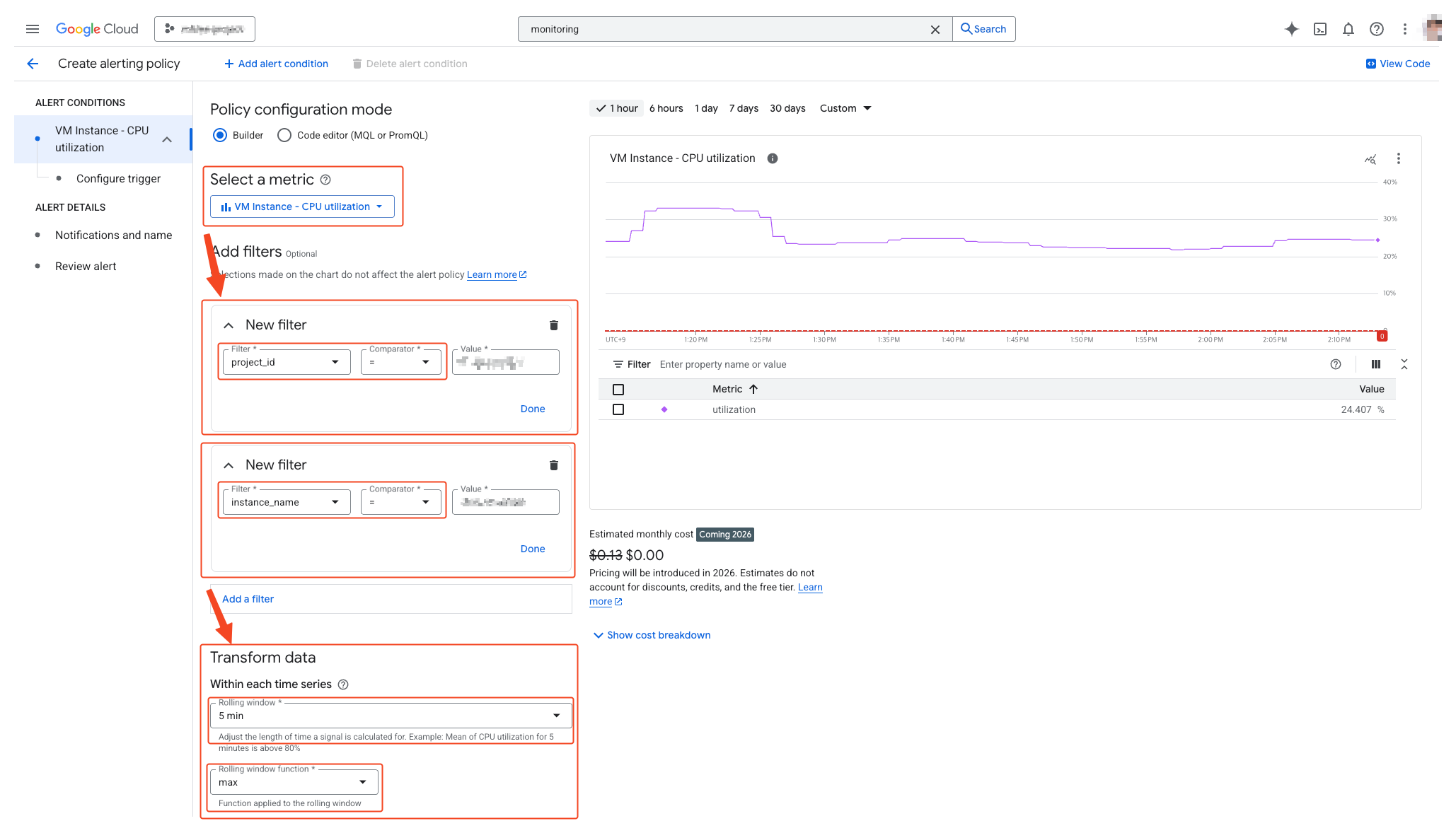Open the VM Instance - CPU utilization metric dropdown
This screenshot has height=833, width=1456.
click(x=302, y=206)
